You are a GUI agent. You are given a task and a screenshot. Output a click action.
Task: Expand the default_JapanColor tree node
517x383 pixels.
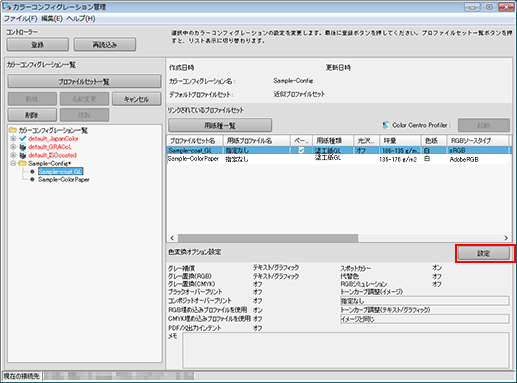(13, 138)
